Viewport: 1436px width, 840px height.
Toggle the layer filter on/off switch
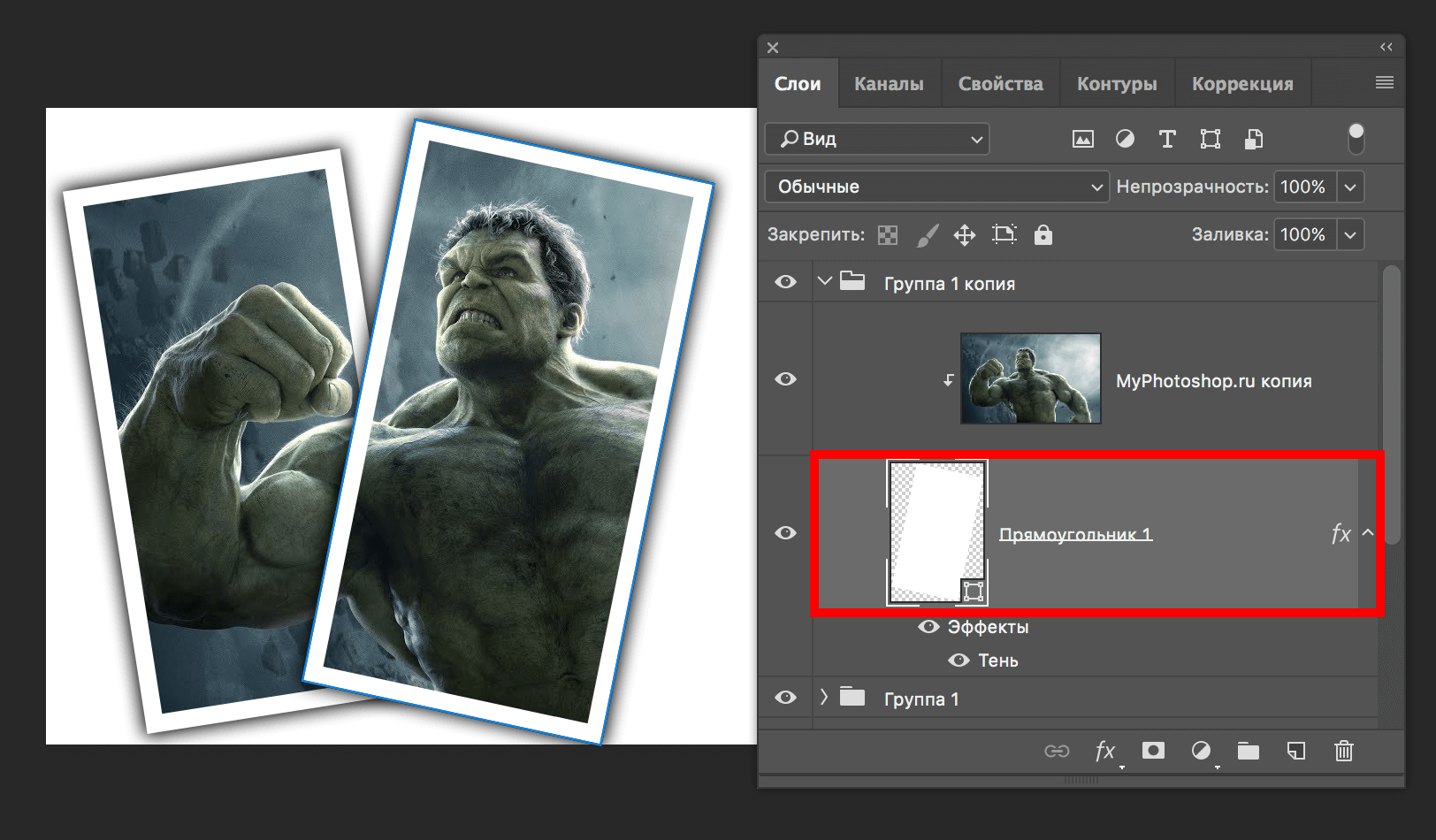1356,139
